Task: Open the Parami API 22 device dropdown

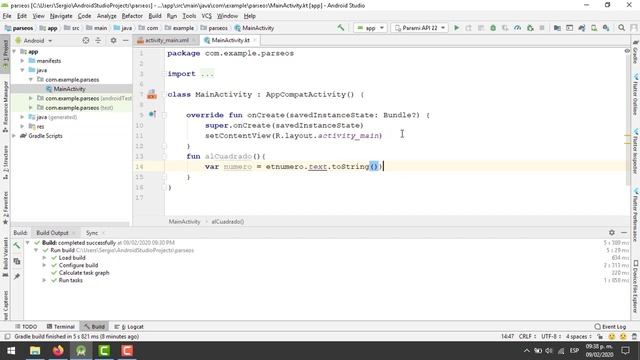Action: pos(420,28)
